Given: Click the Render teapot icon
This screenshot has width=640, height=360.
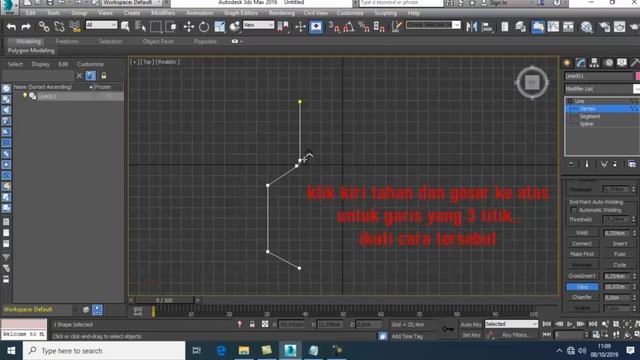Looking at the screenshot, I should coord(634,27).
